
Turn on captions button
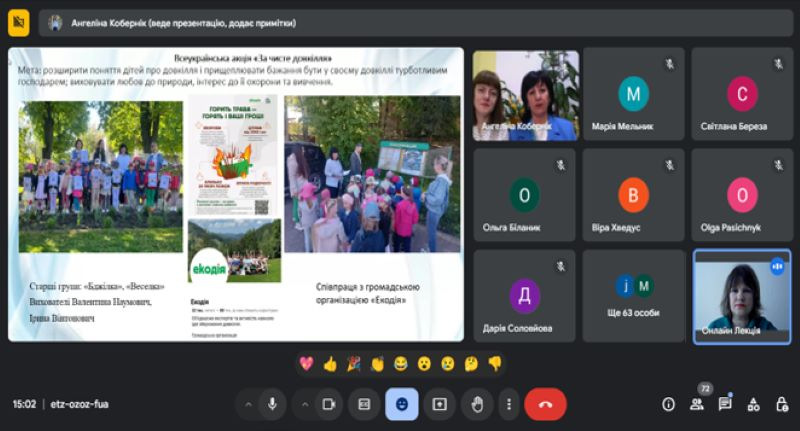(364, 404)
